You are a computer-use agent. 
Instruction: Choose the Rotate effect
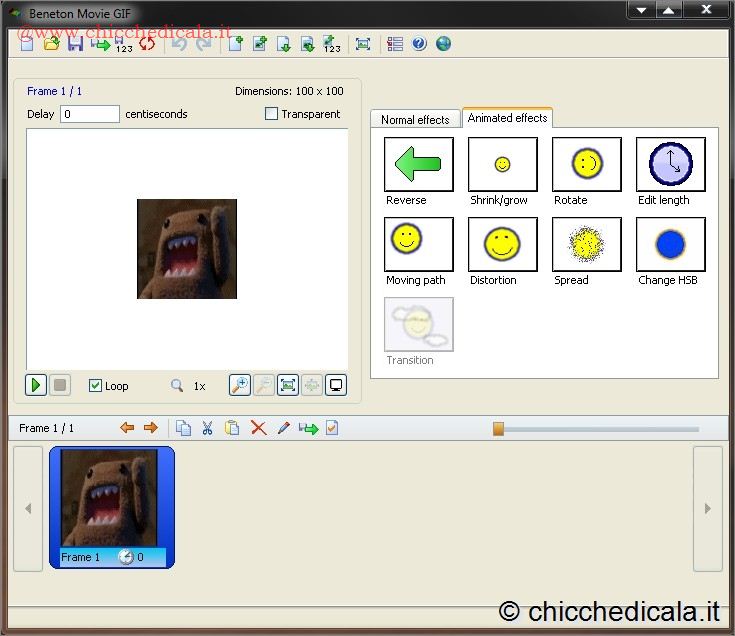[586, 164]
